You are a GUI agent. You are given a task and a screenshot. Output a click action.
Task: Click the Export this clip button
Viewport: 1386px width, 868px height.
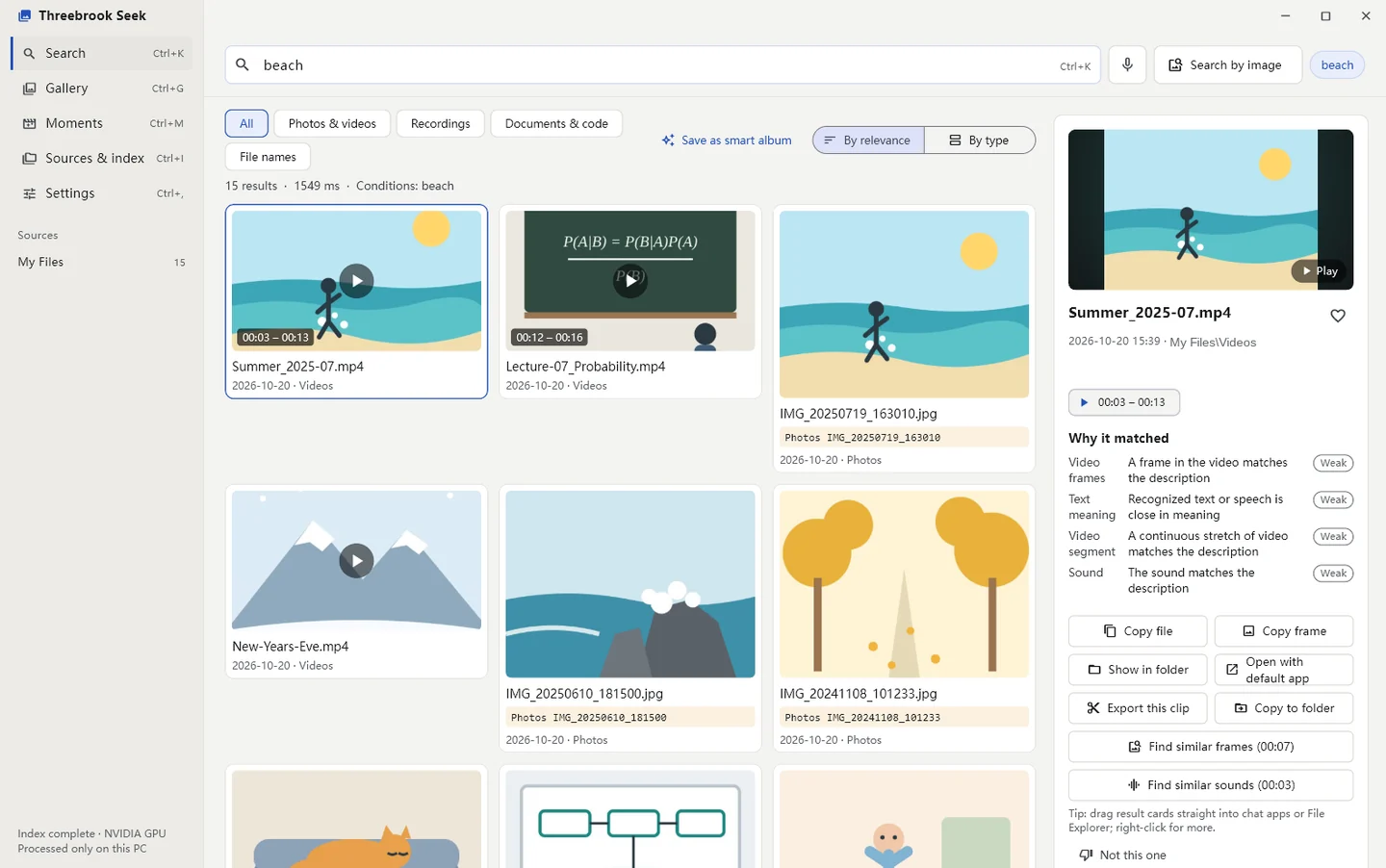1138,708
